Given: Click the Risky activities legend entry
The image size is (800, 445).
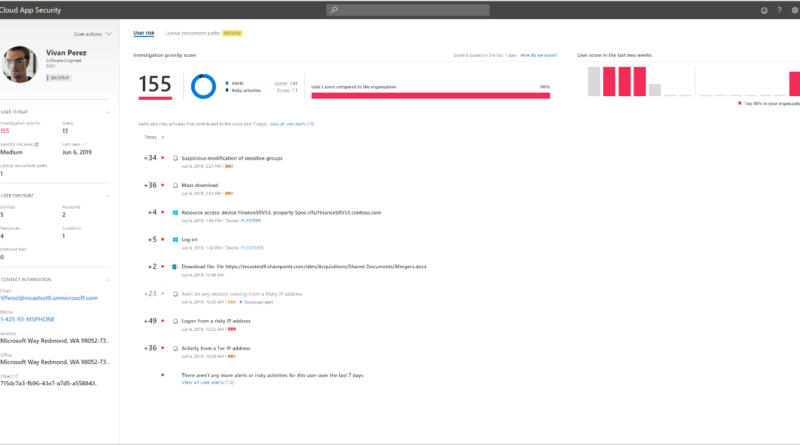Looking at the screenshot, I should tap(261, 90).
